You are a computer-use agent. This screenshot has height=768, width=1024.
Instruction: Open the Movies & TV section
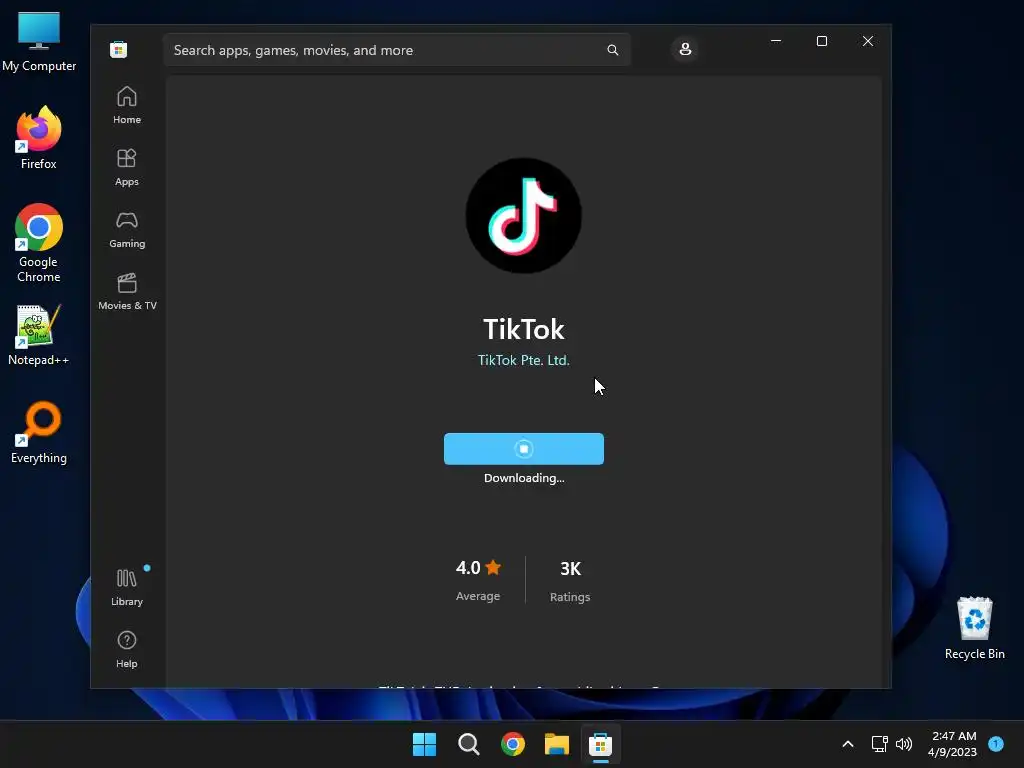coord(127,291)
